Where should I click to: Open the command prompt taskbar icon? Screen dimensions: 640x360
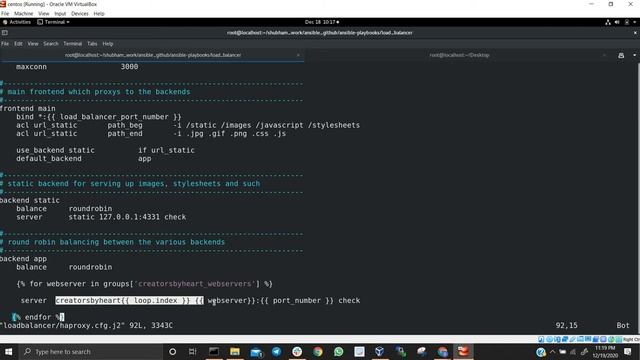point(214,352)
